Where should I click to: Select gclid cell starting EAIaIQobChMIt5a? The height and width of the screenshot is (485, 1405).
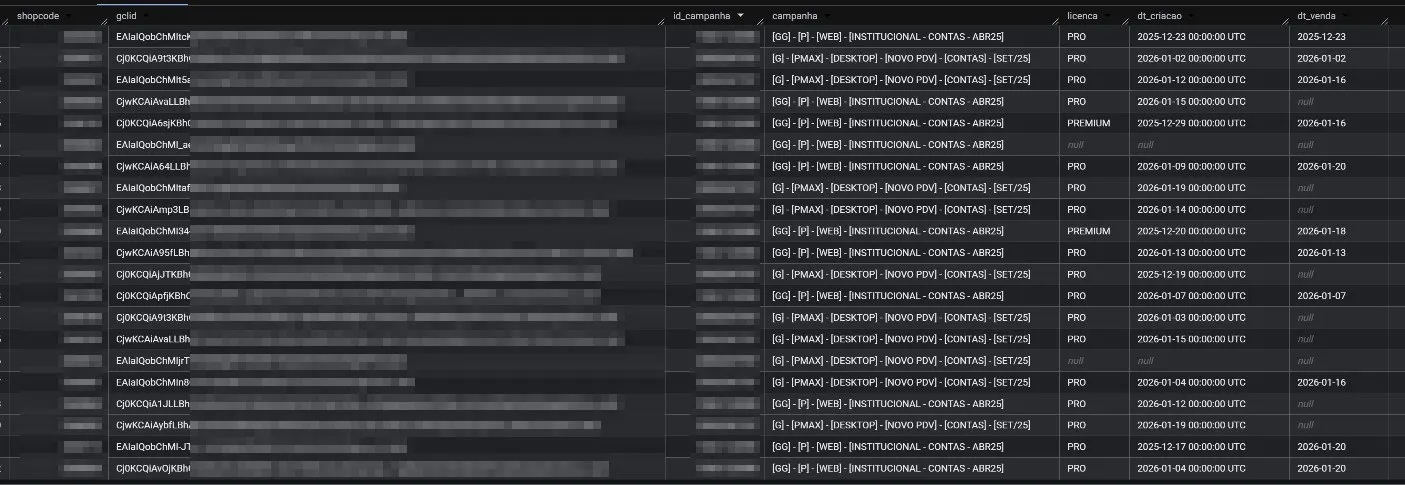(387, 80)
